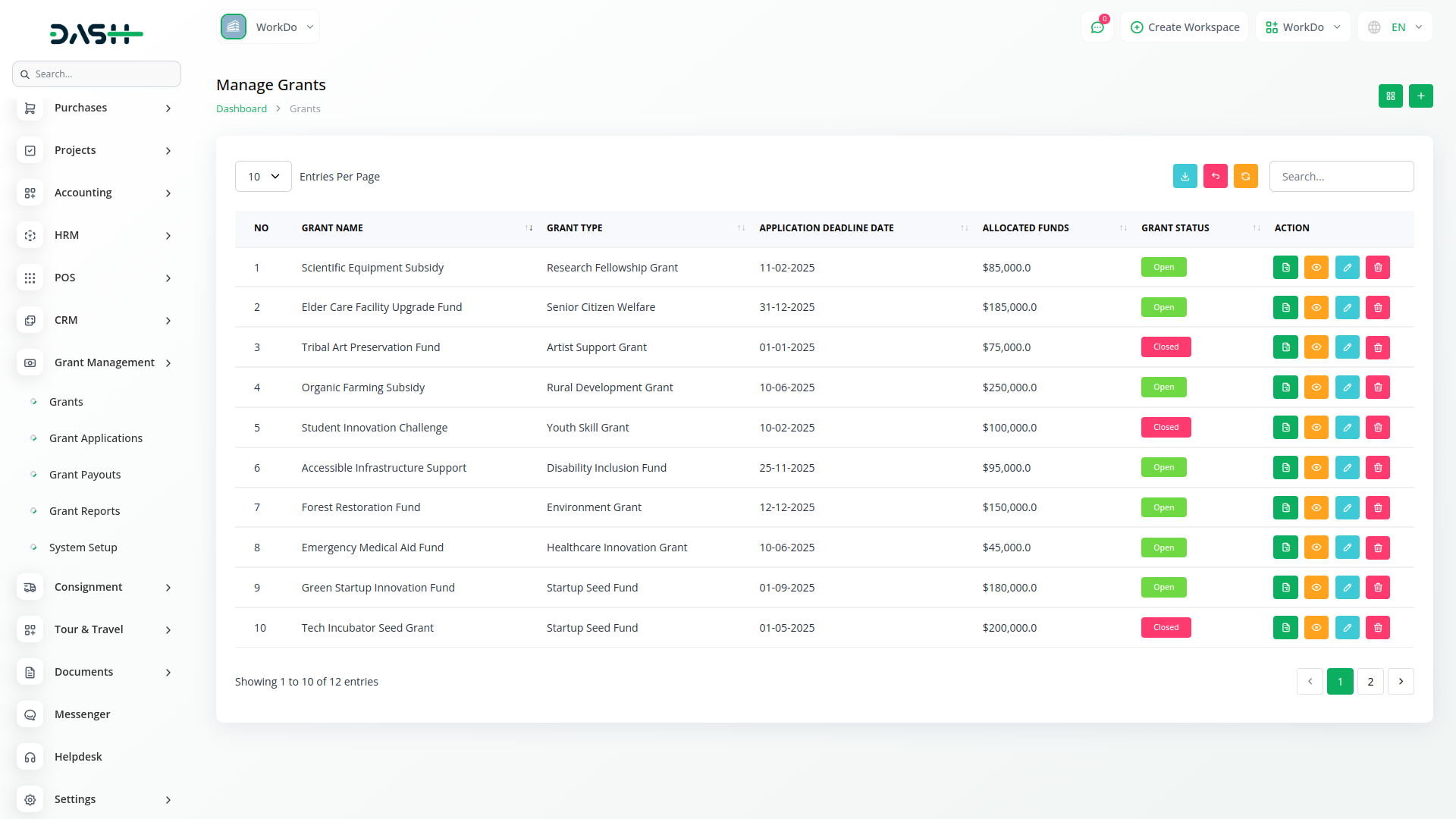Open Grant Payouts in sidebar

85,475
